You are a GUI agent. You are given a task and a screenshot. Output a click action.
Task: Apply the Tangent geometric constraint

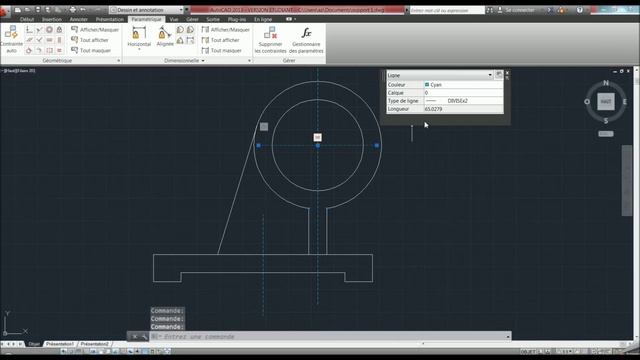pos(29,50)
